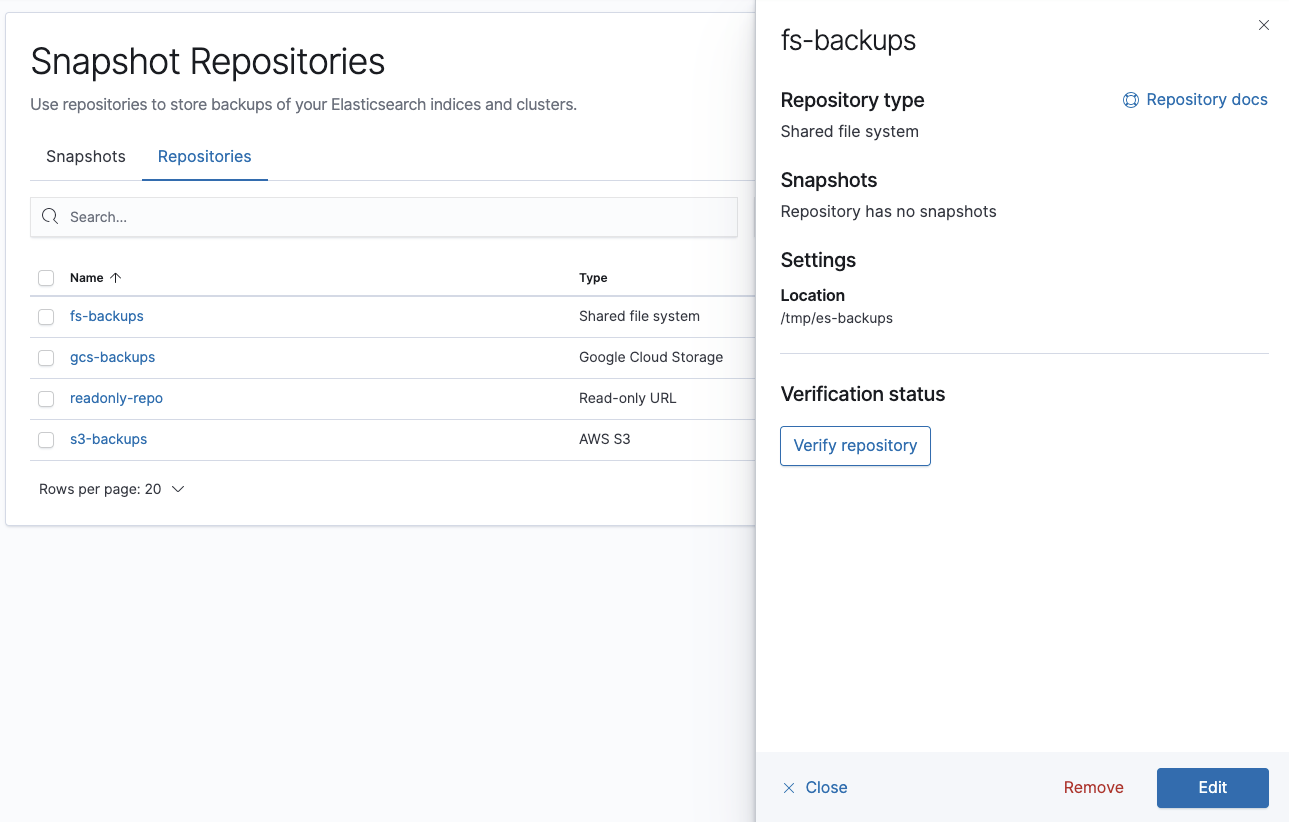The image size is (1289, 822).
Task: Open the s3-backups repository
Action: pos(108,439)
